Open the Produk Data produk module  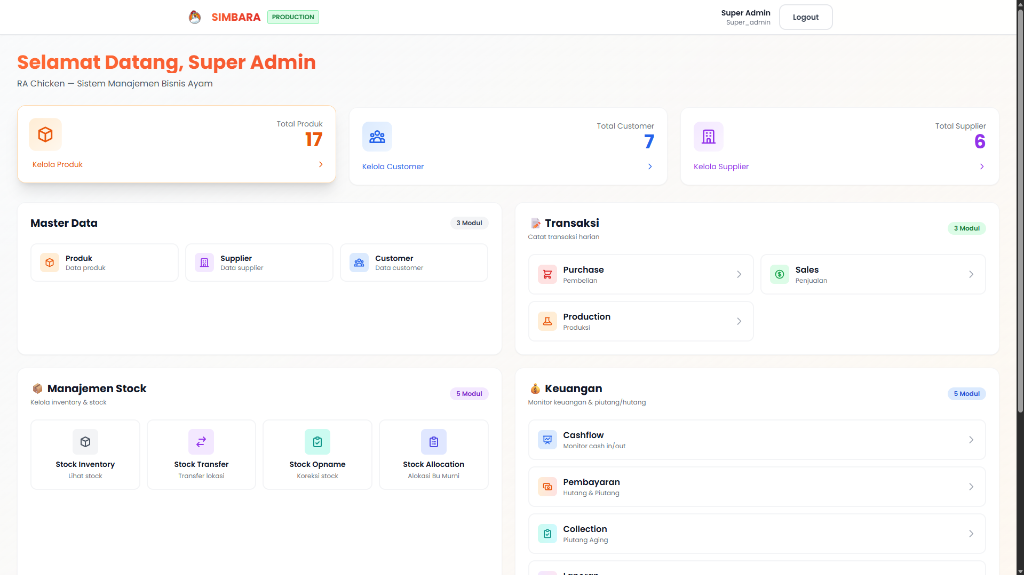click(104, 263)
